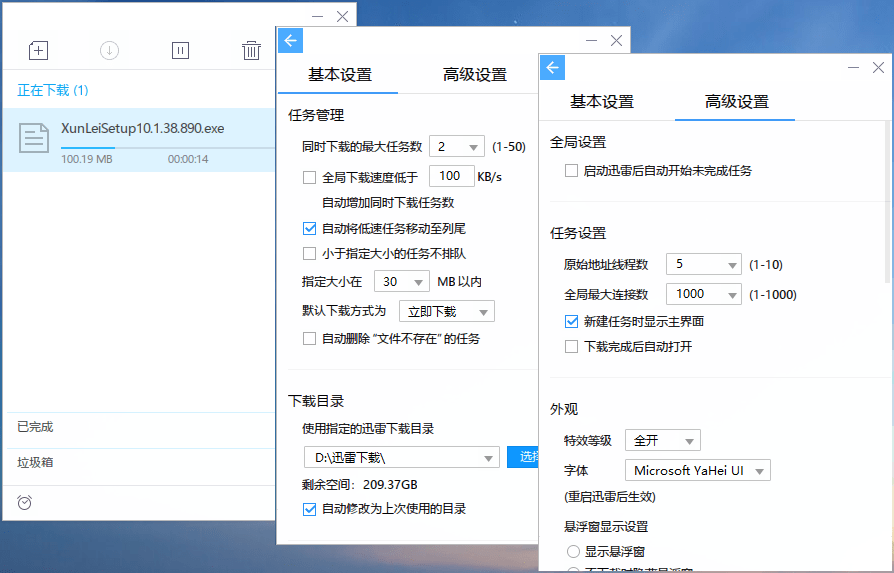Uncheck 自动修改为上次使用的目录
894x573 pixels.
[310, 509]
